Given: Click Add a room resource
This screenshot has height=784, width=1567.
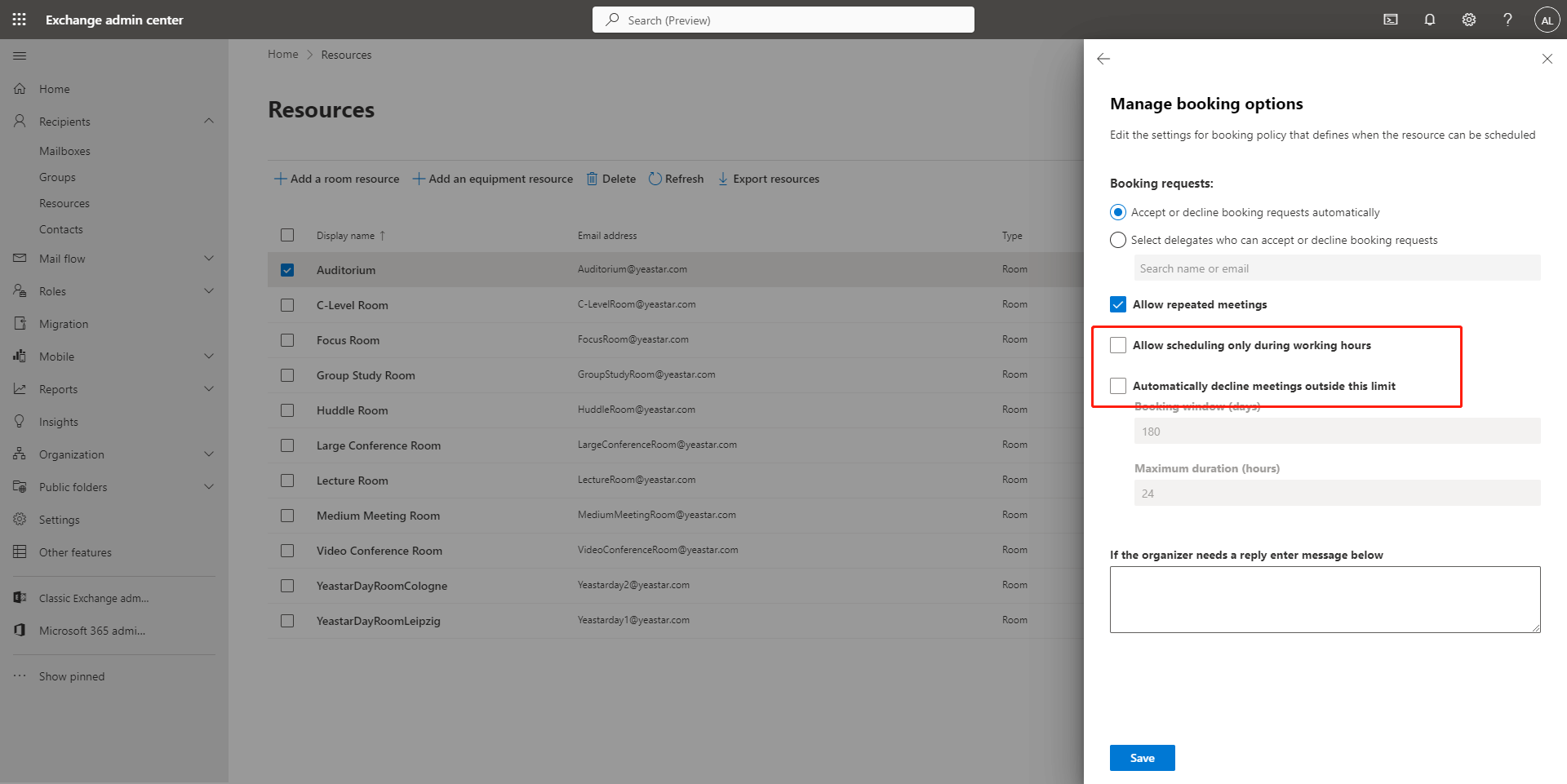Looking at the screenshot, I should click(336, 179).
